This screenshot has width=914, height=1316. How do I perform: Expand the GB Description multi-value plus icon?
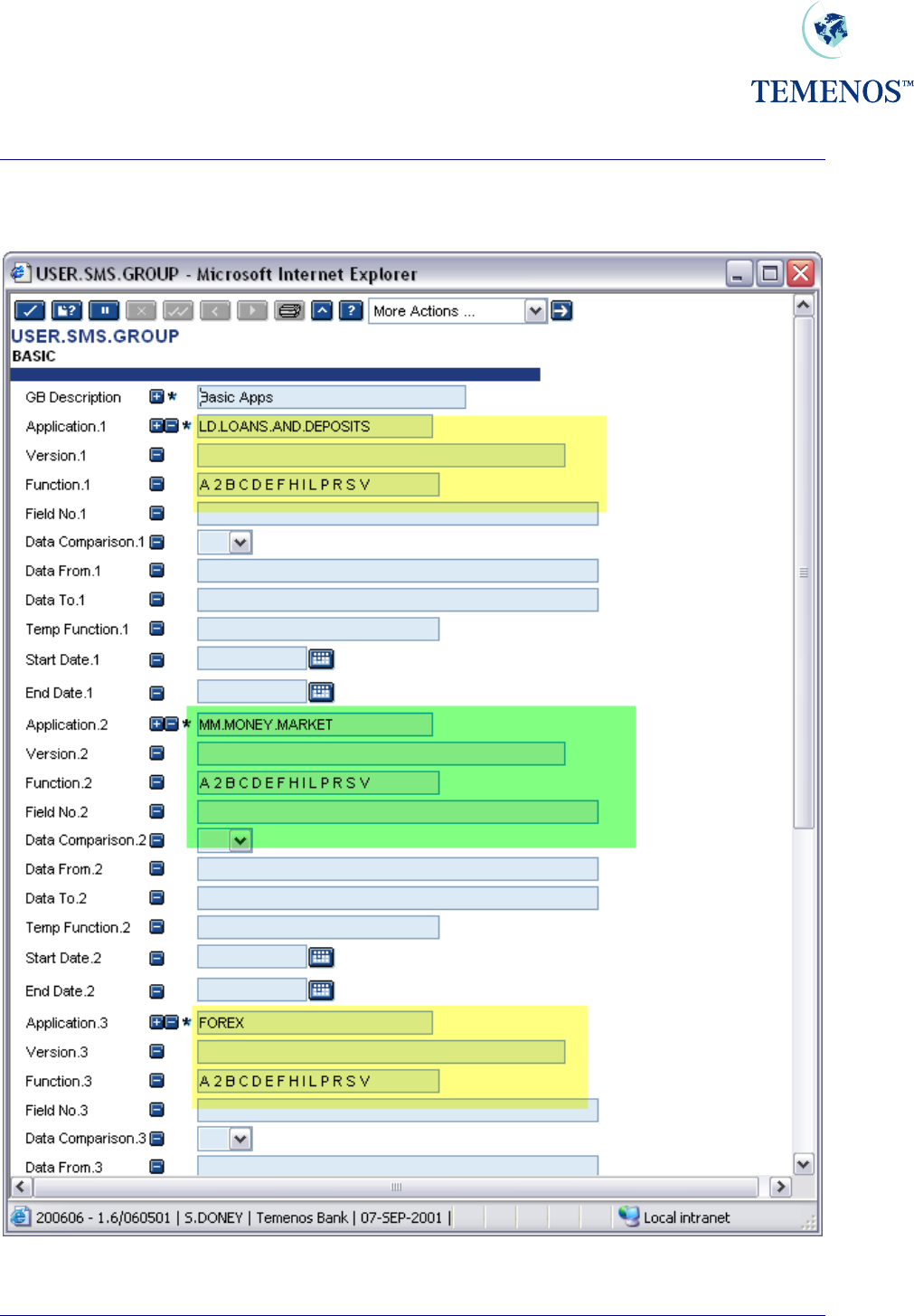[156, 396]
